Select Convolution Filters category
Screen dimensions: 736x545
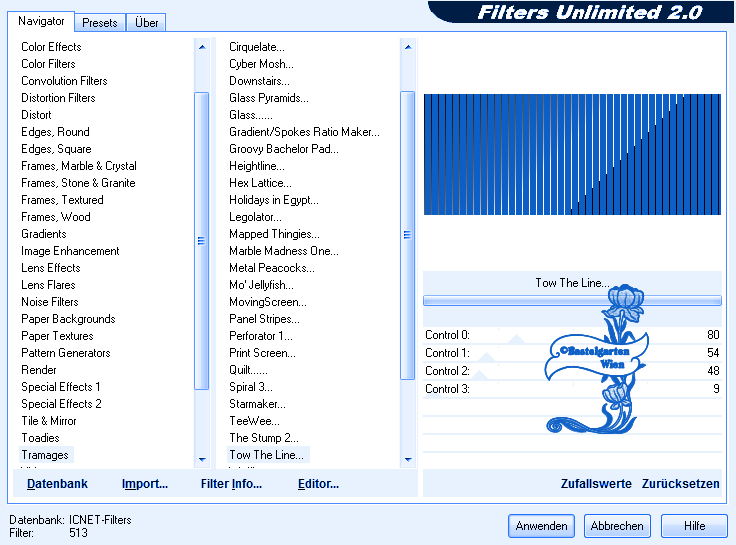tap(64, 81)
